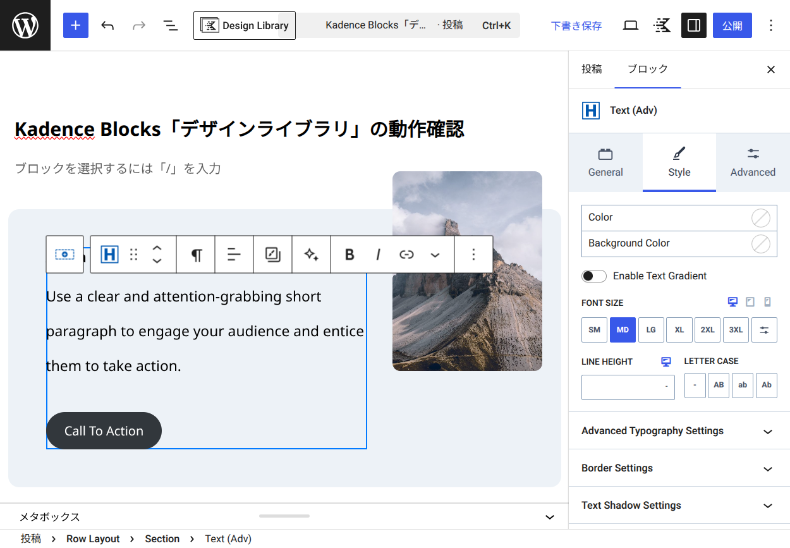Choose XL font size

coord(679,330)
